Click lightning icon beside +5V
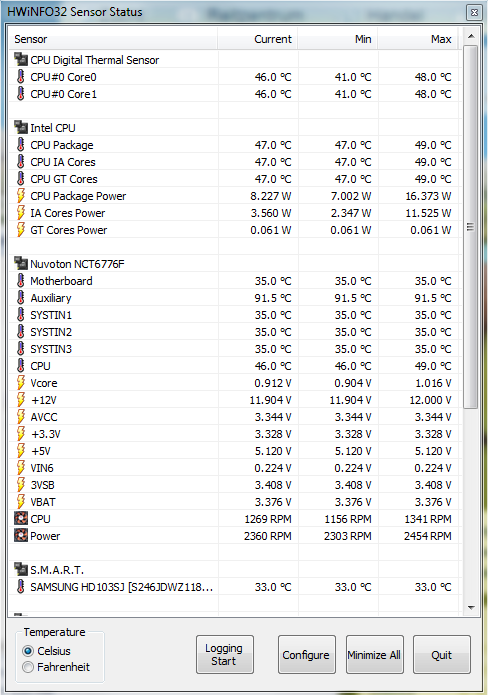488x695 pixels. click(20, 450)
